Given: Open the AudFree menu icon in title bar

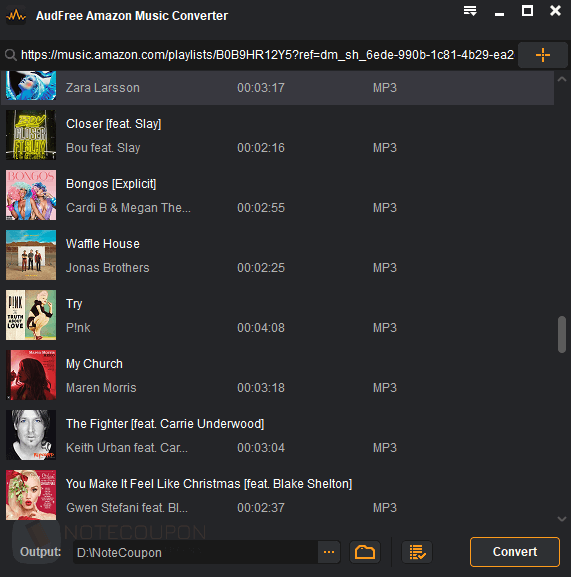Looking at the screenshot, I should (x=470, y=11).
